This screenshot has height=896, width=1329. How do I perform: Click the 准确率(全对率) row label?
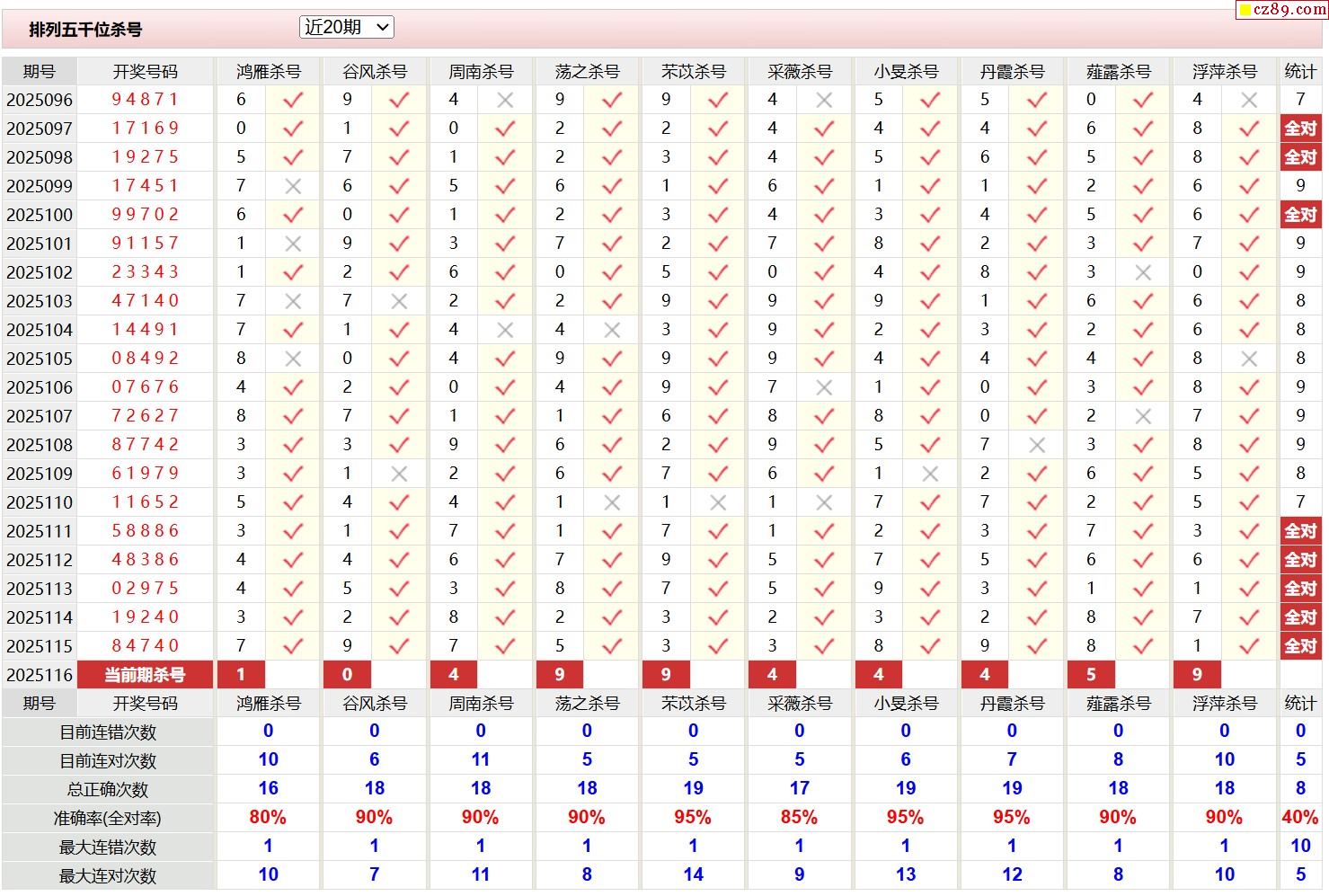108,819
